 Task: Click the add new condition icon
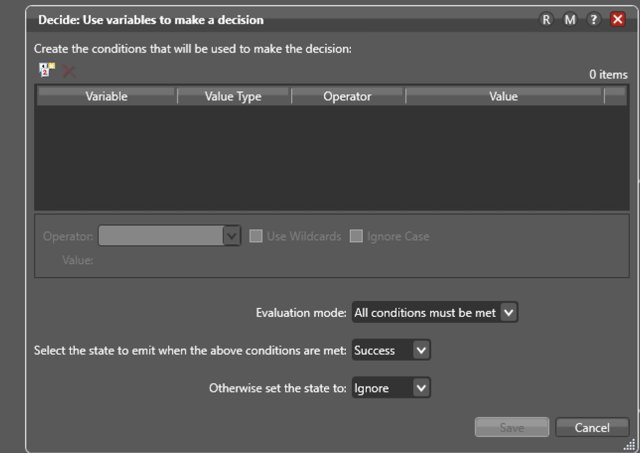[47, 70]
